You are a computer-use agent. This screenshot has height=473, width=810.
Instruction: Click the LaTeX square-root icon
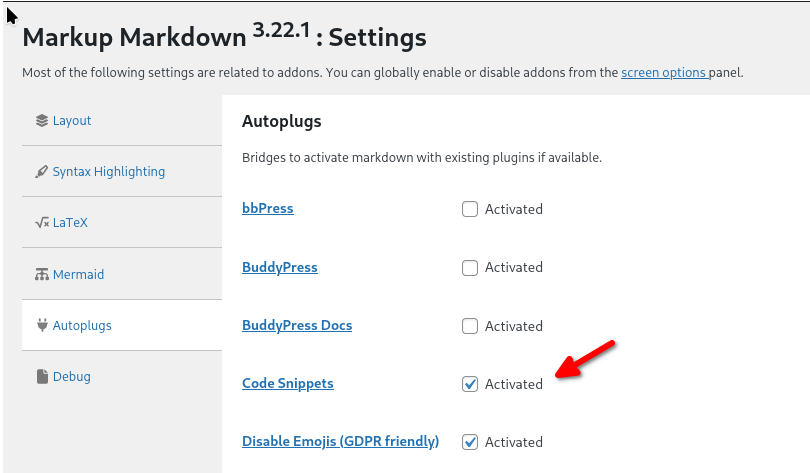[41, 223]
